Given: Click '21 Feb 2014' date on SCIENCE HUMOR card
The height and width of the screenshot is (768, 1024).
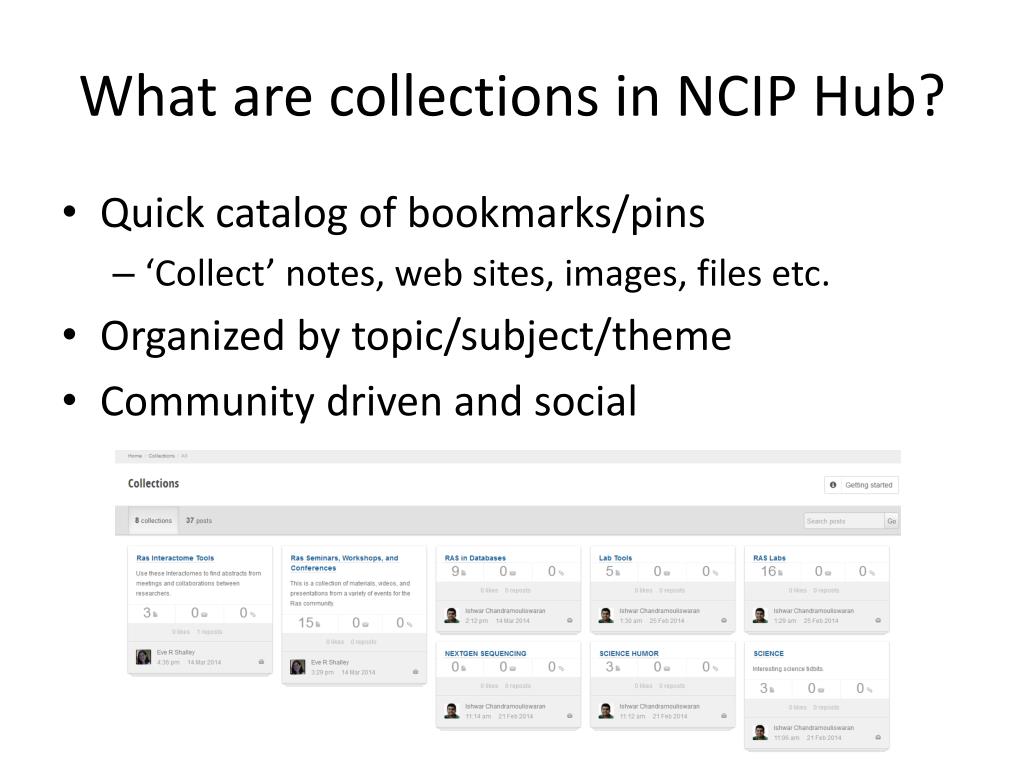Looking at the screenshot, I should click(x=669, y=716).
